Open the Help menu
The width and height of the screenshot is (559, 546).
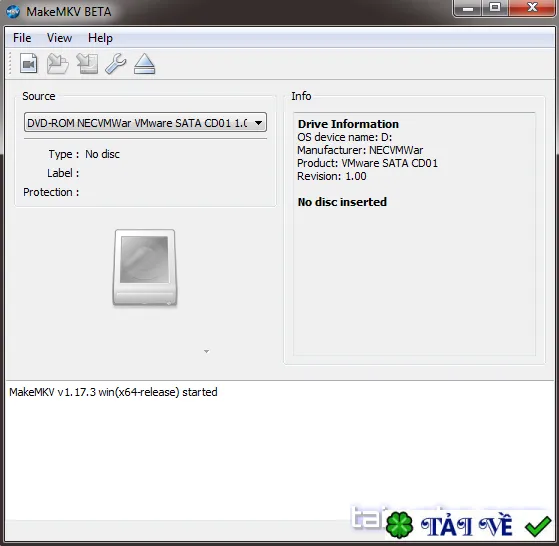pos(100,38)
